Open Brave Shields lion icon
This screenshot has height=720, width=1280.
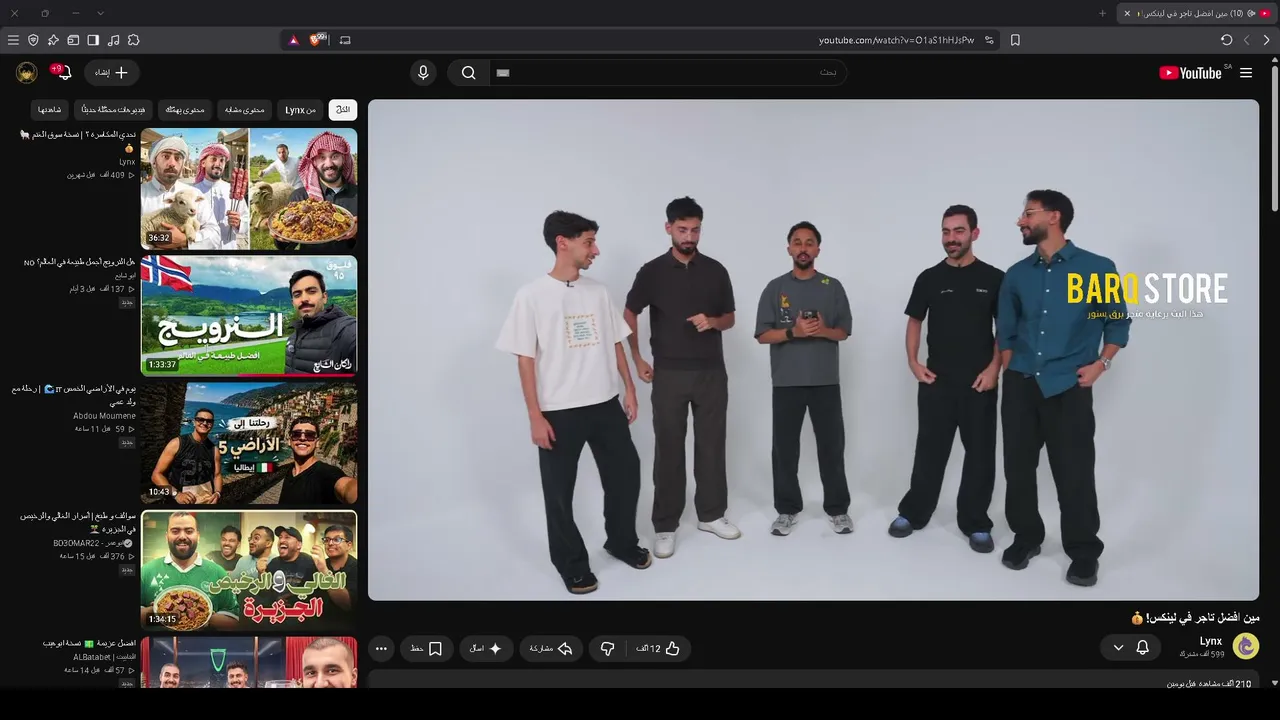point(318,40)
